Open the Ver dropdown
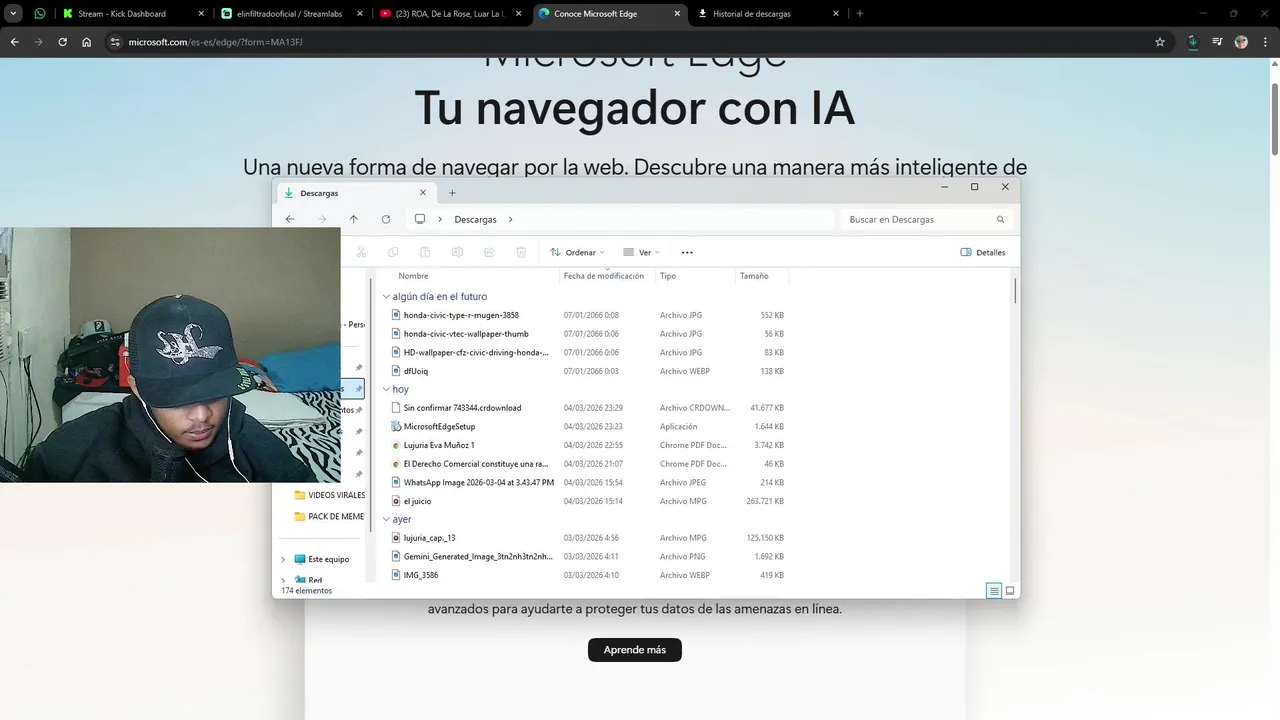This screenshot has height=720, width=1280. (x=641, y=252)
